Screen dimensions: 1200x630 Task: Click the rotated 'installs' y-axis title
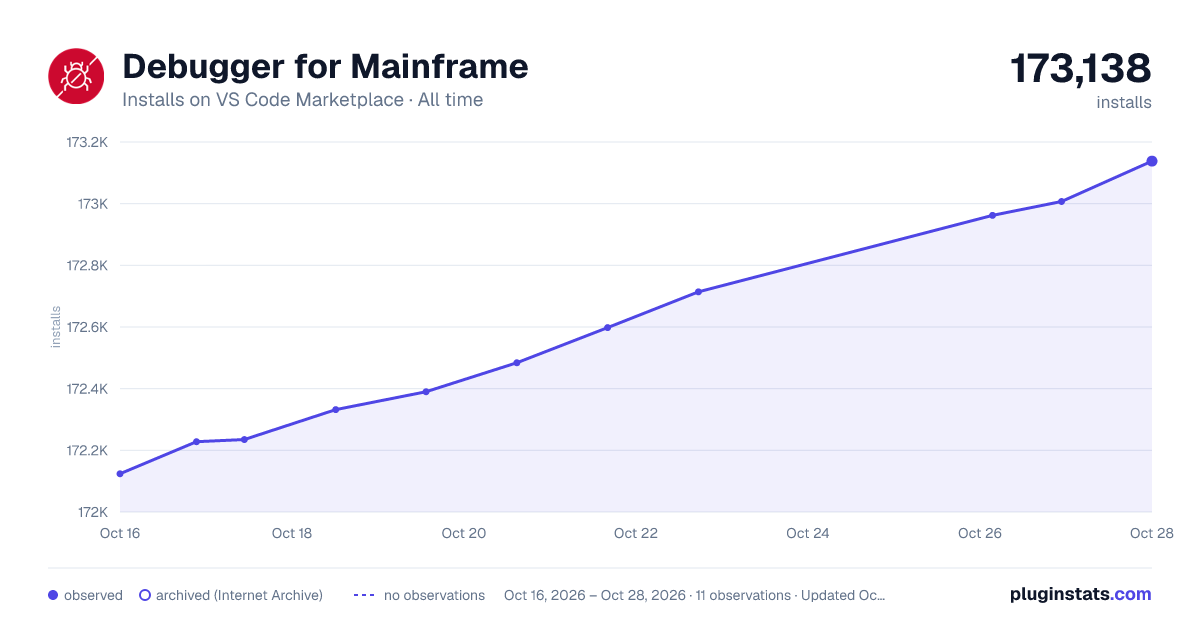click(x=56, y=327)
